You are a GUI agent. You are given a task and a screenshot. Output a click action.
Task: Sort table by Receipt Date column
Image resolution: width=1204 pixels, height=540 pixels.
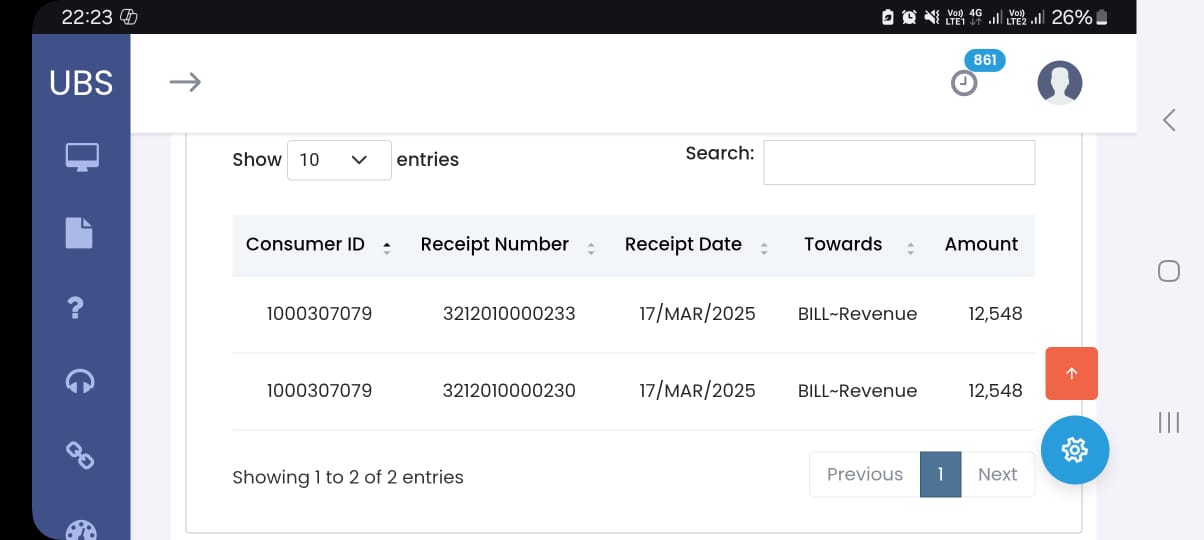pyautogui.click(x=696, y=245)
